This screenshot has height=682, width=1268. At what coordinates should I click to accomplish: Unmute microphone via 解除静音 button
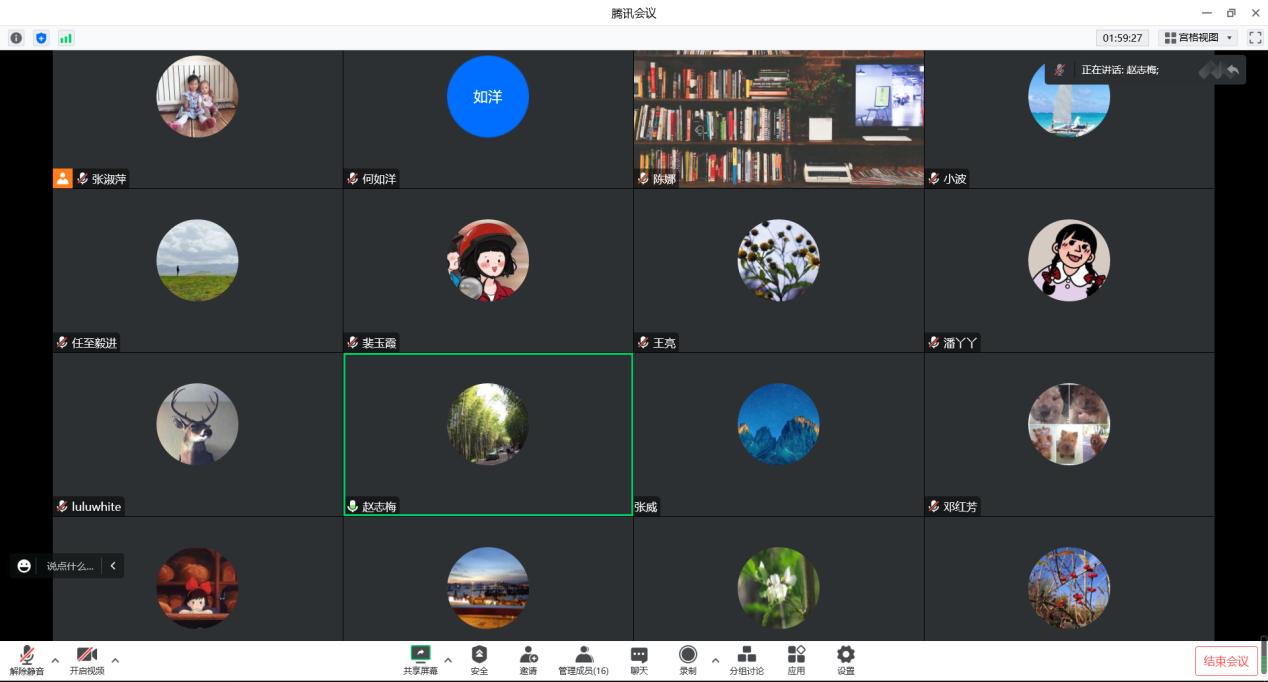click(x=27, y=660)
